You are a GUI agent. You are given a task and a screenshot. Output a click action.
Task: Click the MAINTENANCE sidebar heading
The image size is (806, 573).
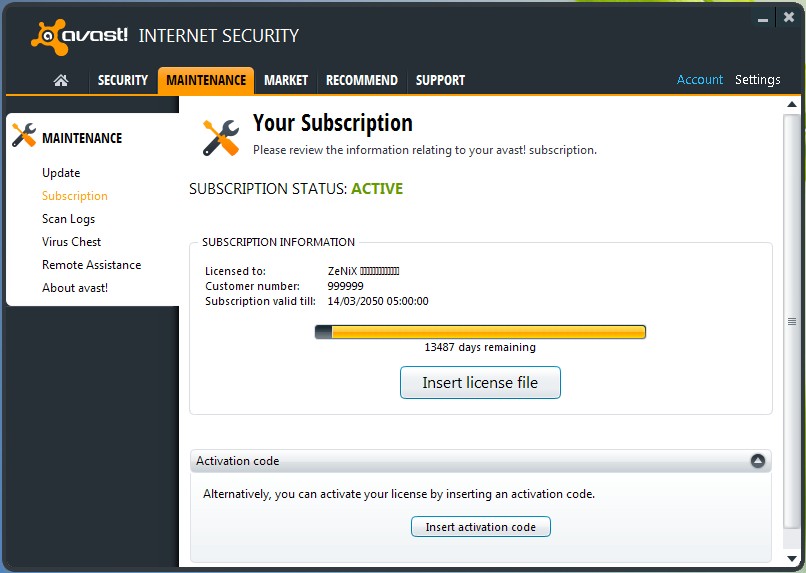point(82,138)
